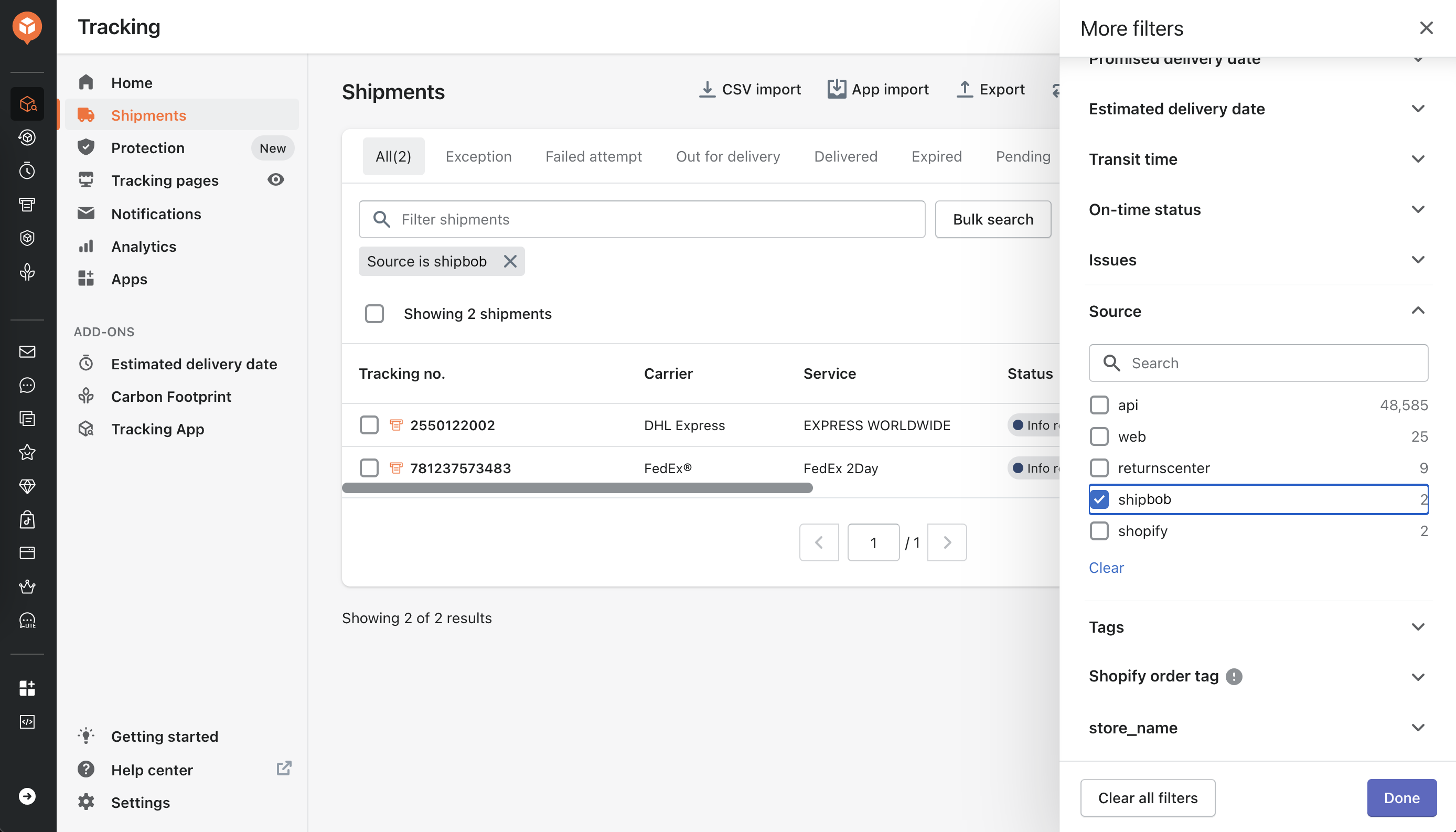Switch to the Exception shipments tab
Viewport: 1456px width, 832px height.
(478, 156)
